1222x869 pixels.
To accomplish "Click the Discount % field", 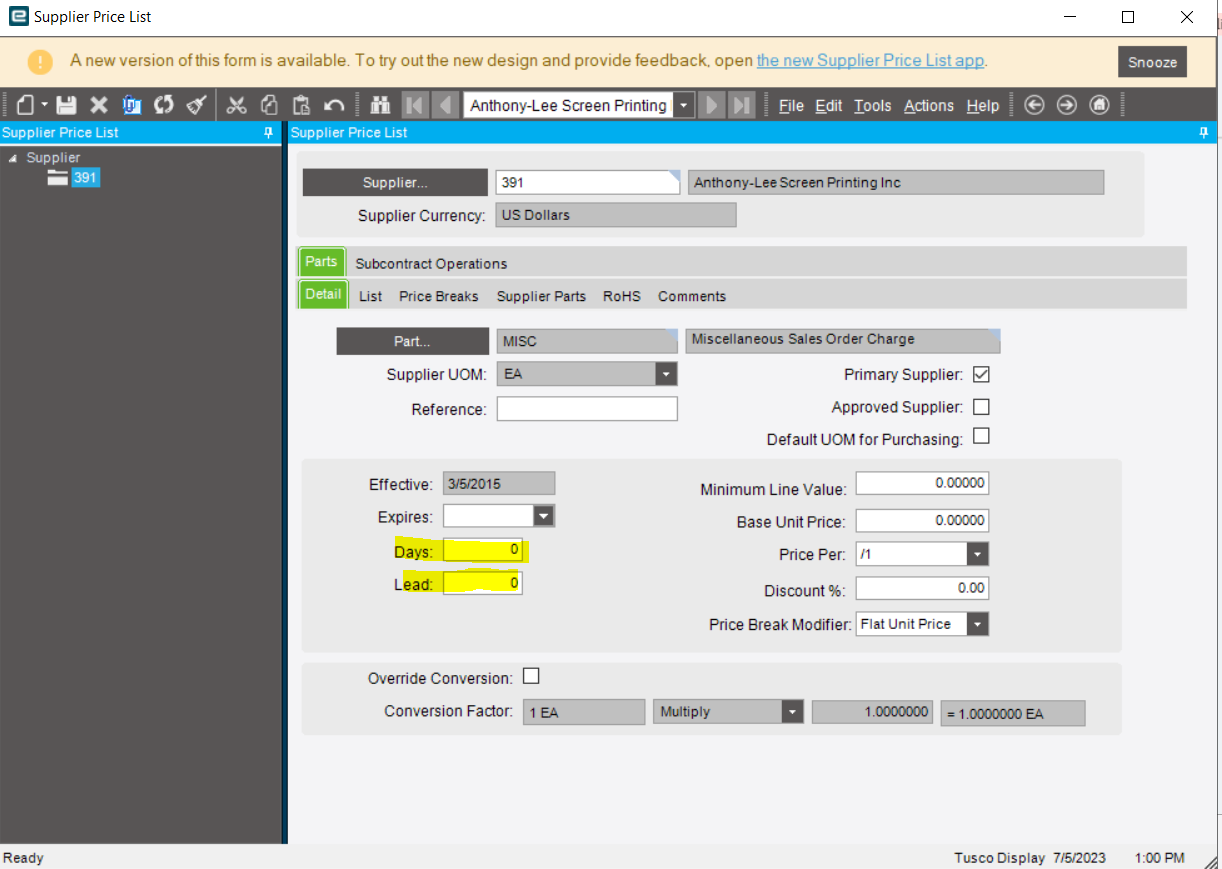I will [x=922, y=588].
